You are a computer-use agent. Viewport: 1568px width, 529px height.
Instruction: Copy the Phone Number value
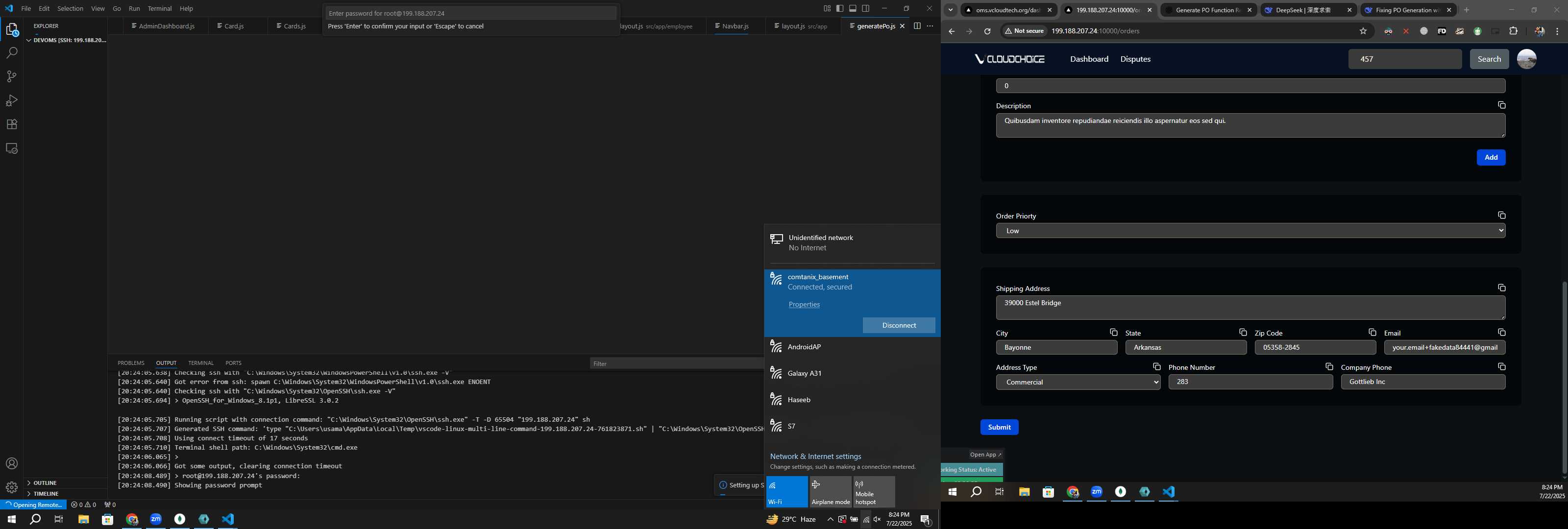[1329, 367]
